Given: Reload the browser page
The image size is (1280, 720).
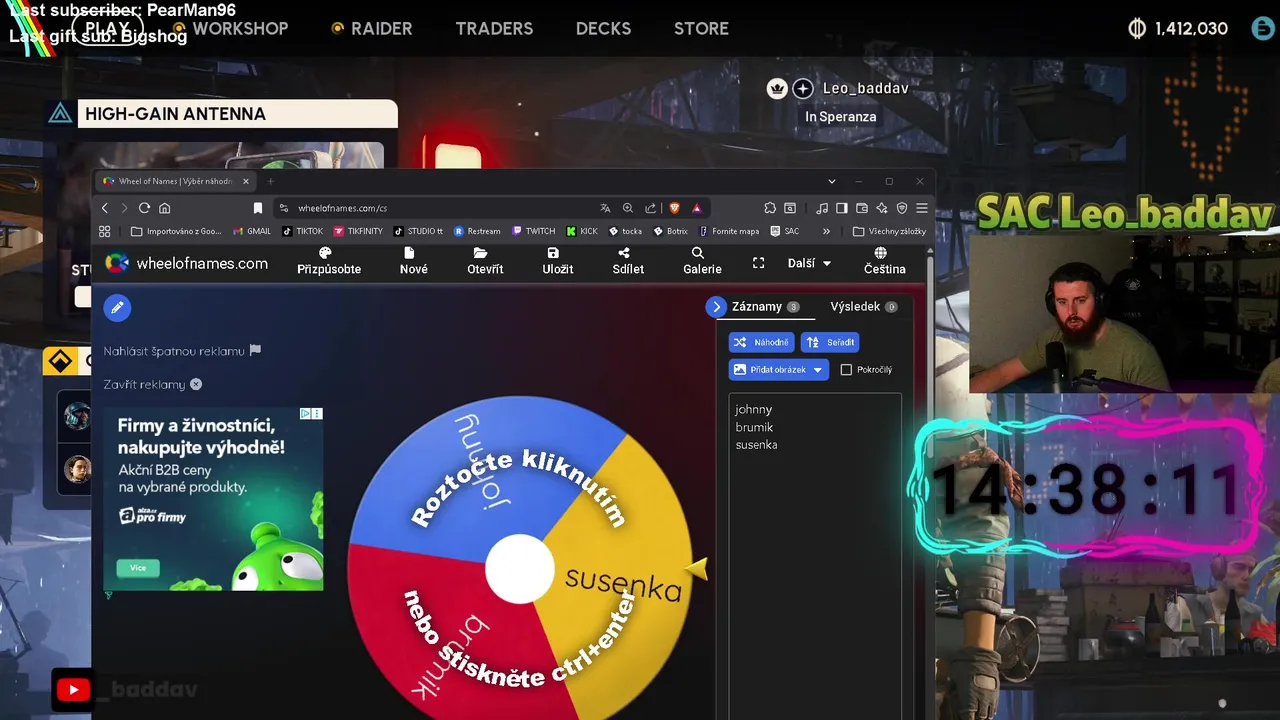Looking at the screenshot, I should (x=144, y=208).
